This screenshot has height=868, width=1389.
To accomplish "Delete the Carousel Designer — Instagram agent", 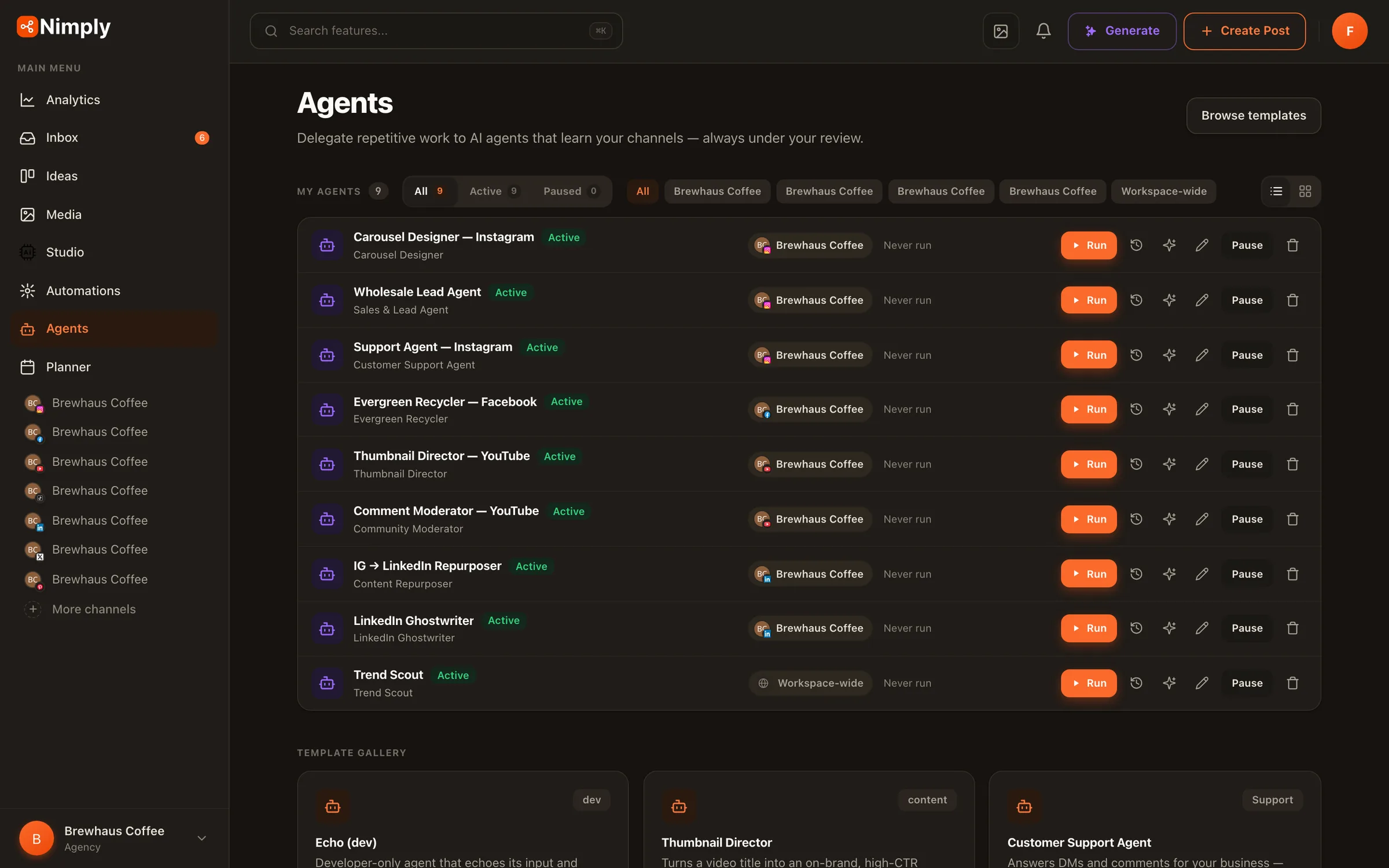I will pos(1292,245).
